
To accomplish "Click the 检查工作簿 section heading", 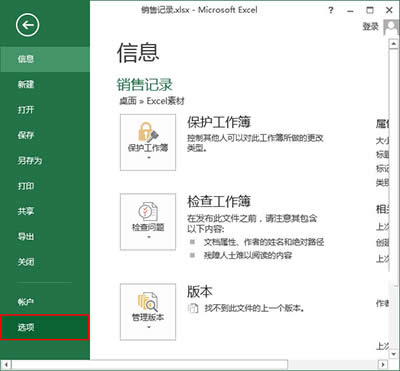I will tap(219, 201).
